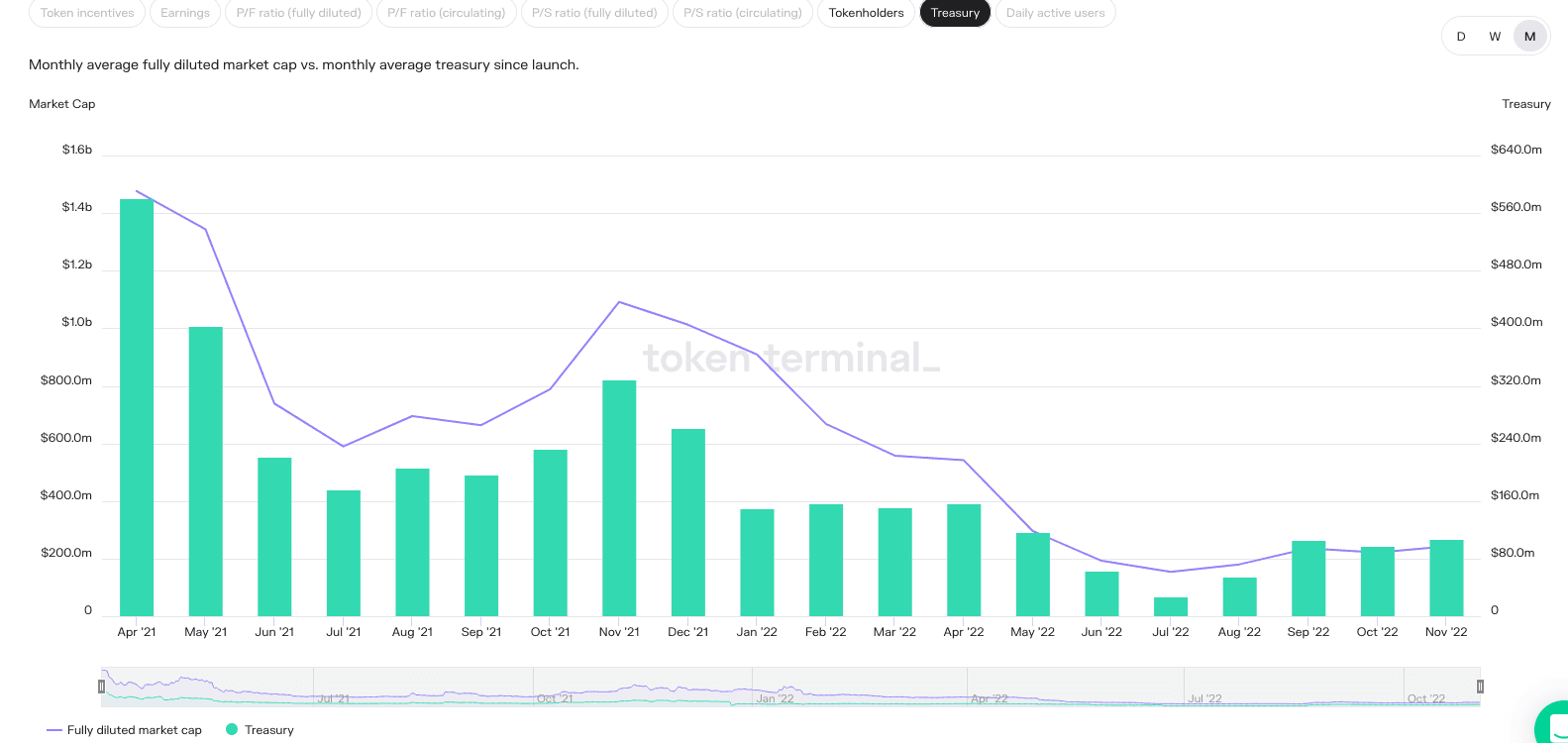Select P/S ratio (fully diluted) tab
Screen dimensions: 1568x743
pos(594,13)
